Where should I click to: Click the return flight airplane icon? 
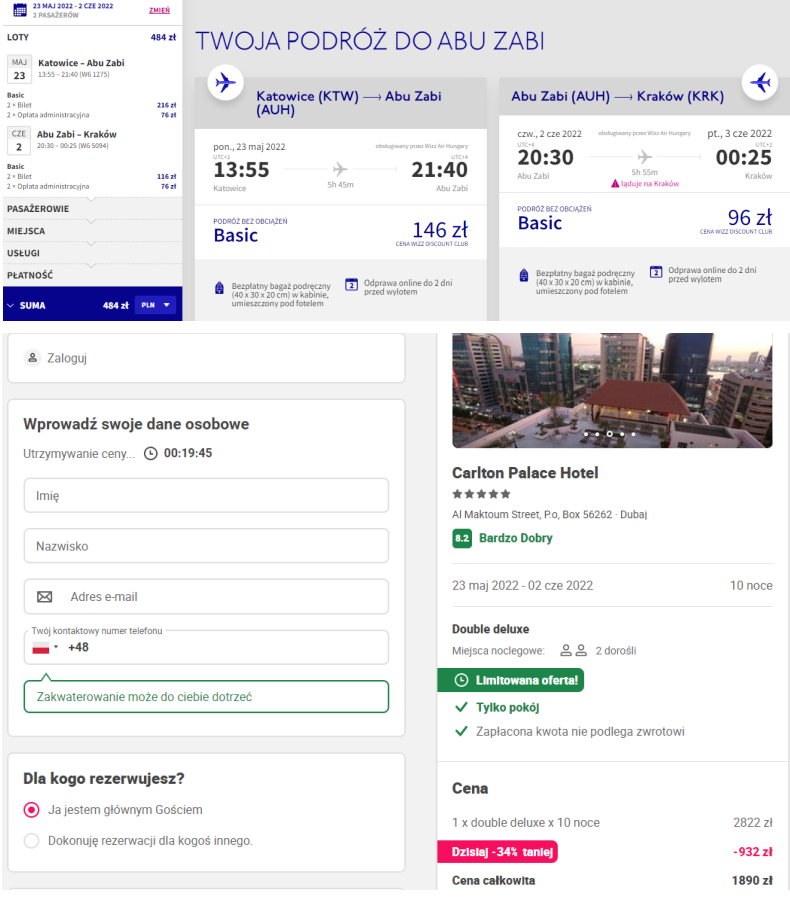762,82
